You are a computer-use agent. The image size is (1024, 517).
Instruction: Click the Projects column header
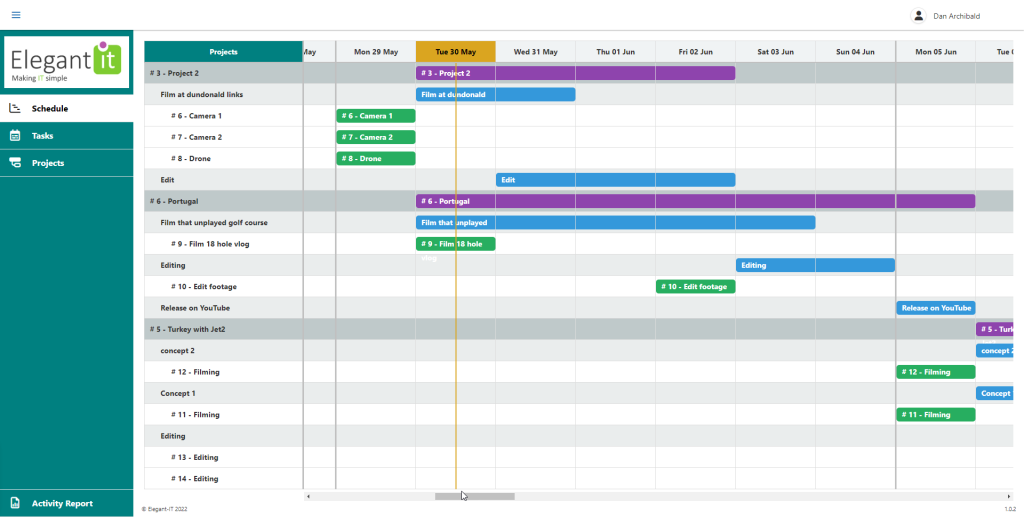click(x=223, y=52)
